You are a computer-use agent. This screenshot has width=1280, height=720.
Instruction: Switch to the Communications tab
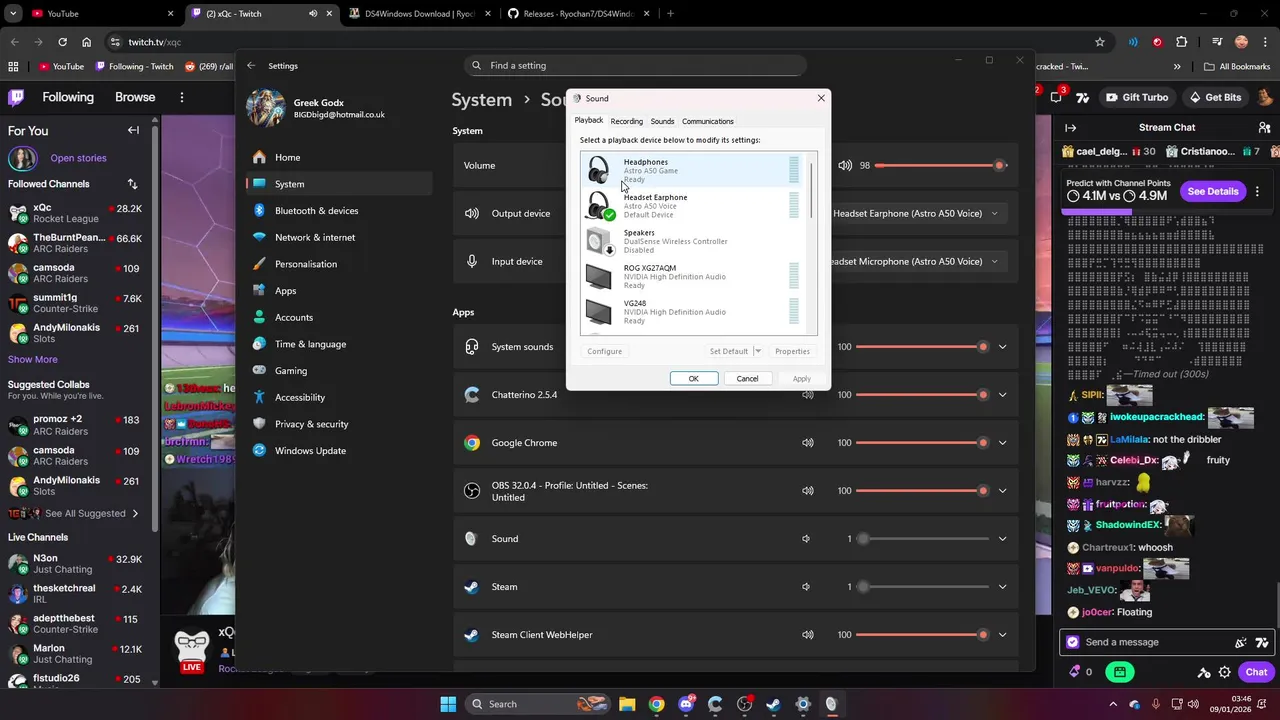708,121
